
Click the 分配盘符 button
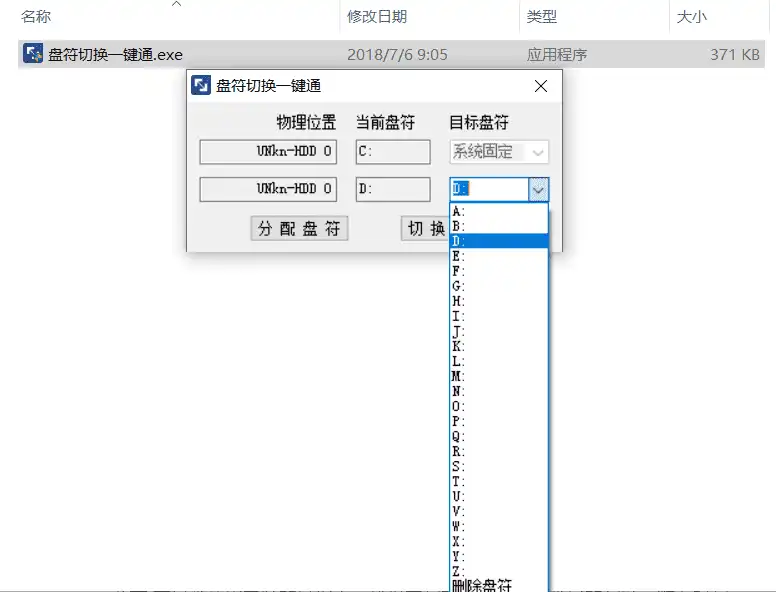tap(299, 228)
